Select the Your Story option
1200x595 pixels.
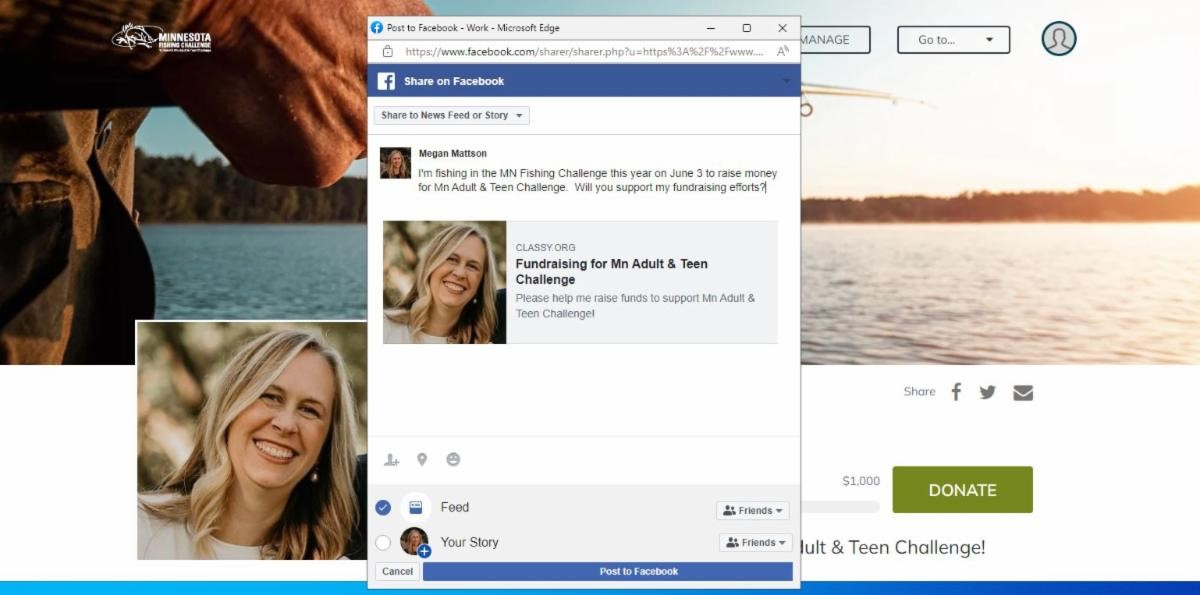click(383, 543)
